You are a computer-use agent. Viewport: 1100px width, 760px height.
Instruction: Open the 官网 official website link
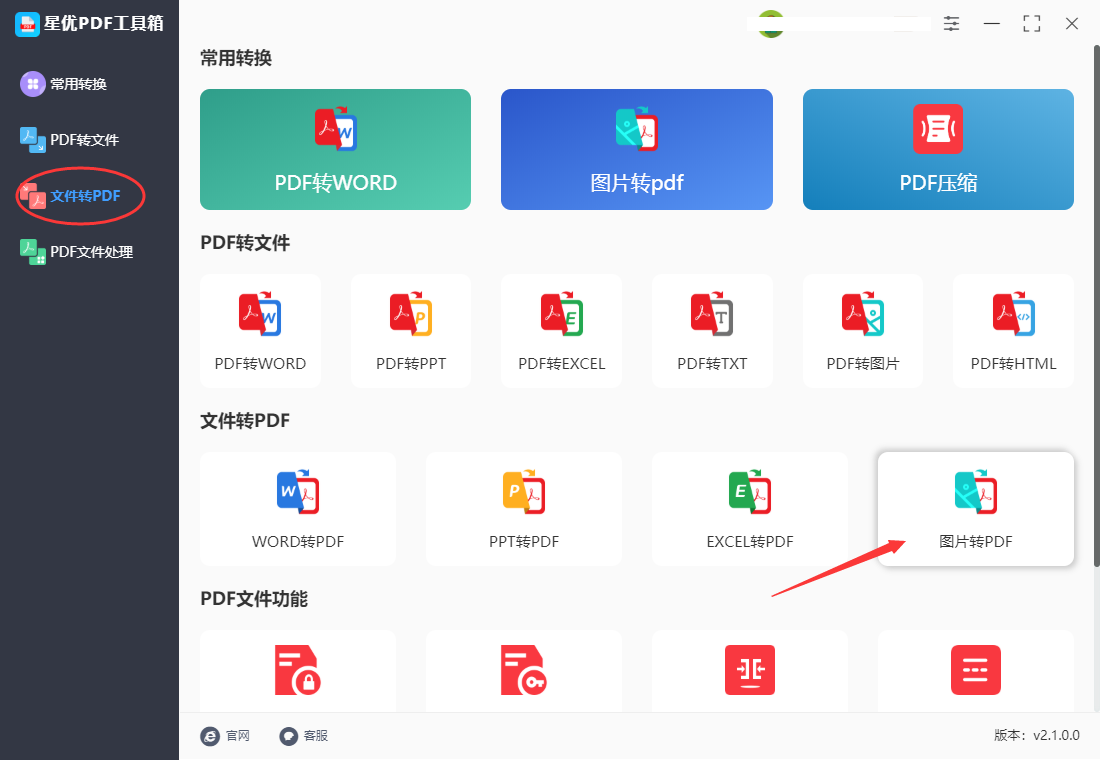[x=225, y=735]
